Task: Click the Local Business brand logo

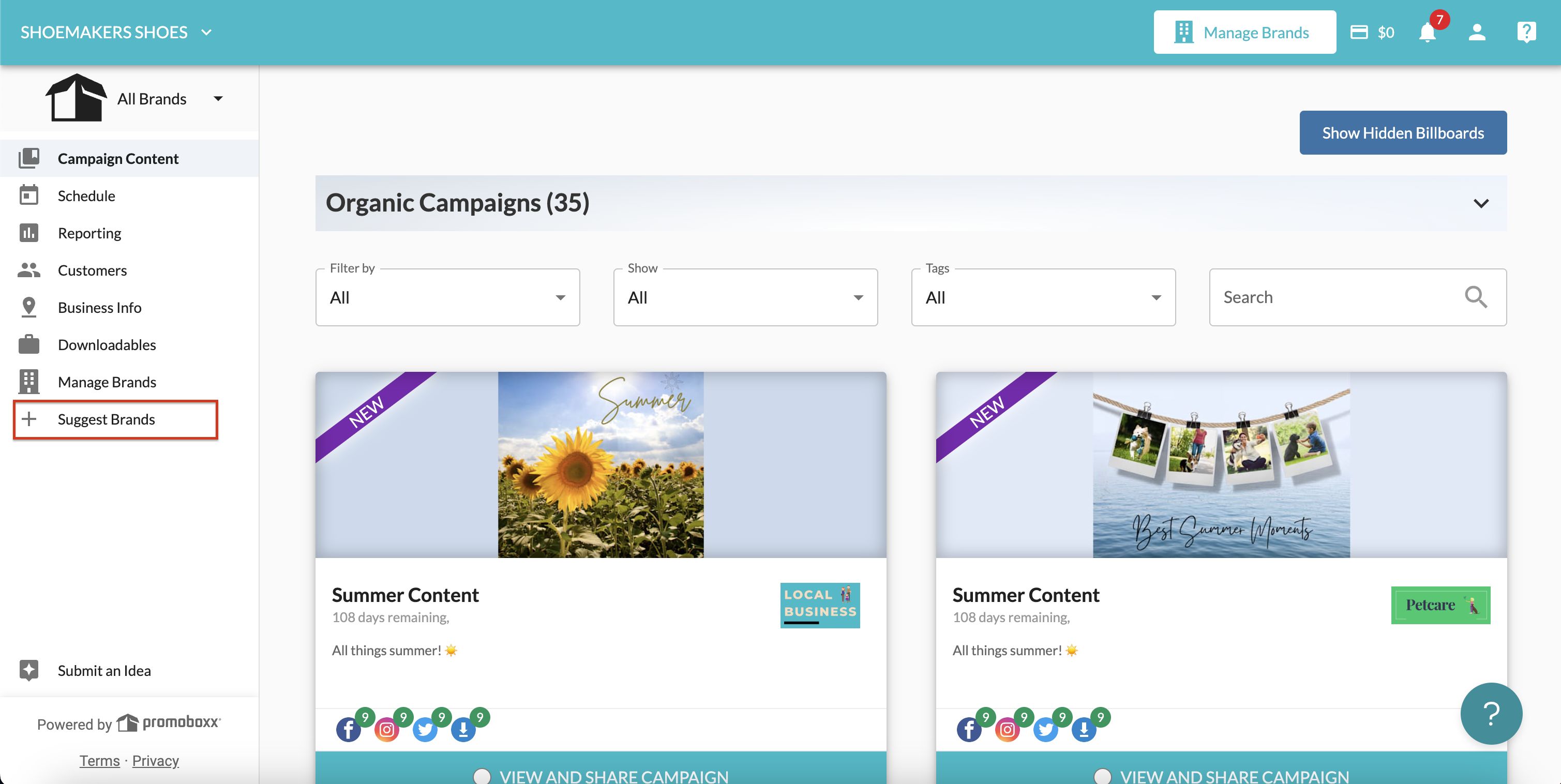Action: pos(819,605)
